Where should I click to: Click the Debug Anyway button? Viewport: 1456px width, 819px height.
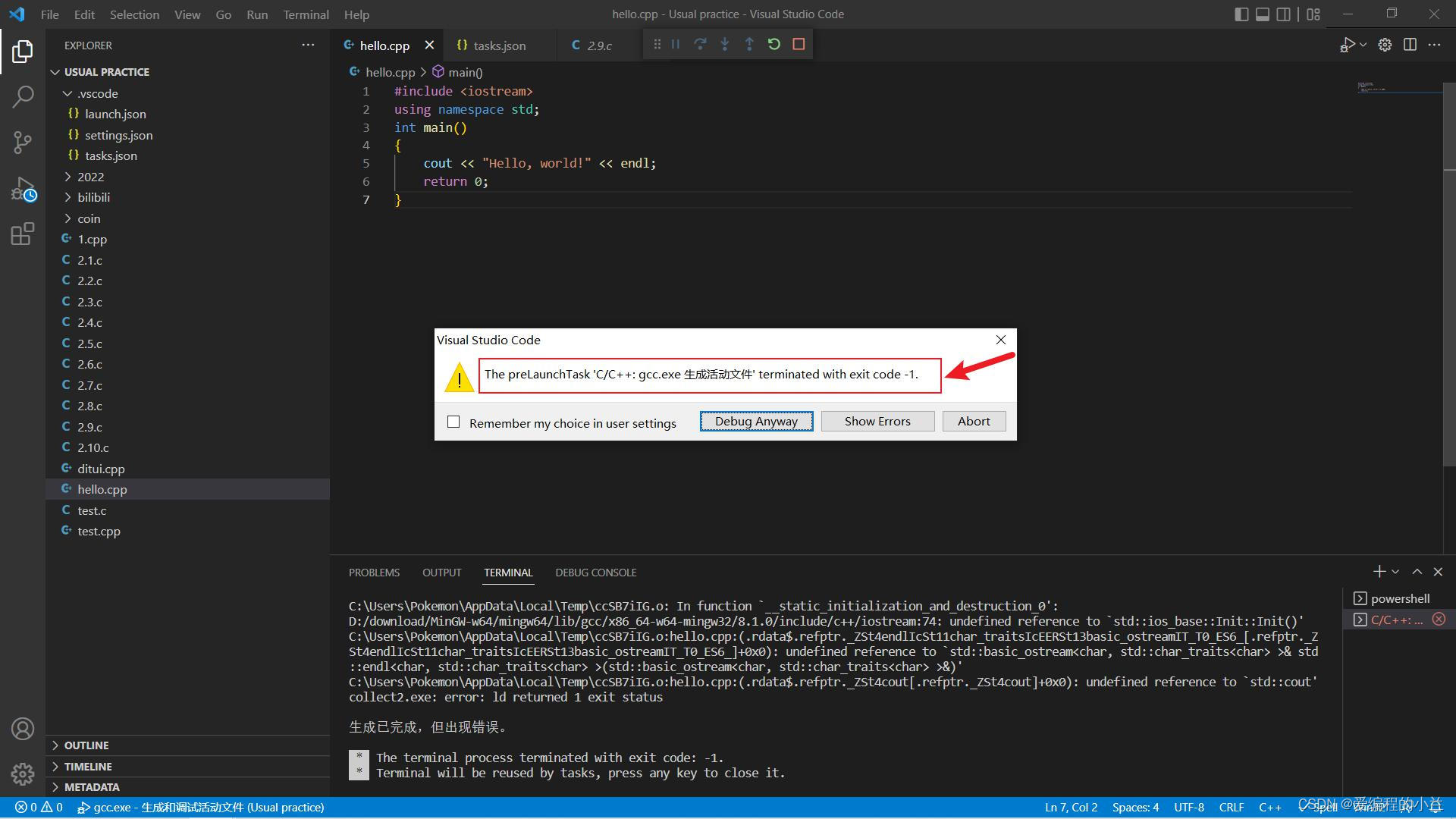pos(756,422)
